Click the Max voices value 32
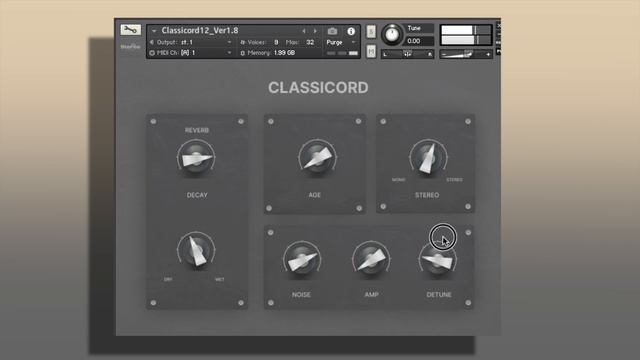 click(310, 42)
